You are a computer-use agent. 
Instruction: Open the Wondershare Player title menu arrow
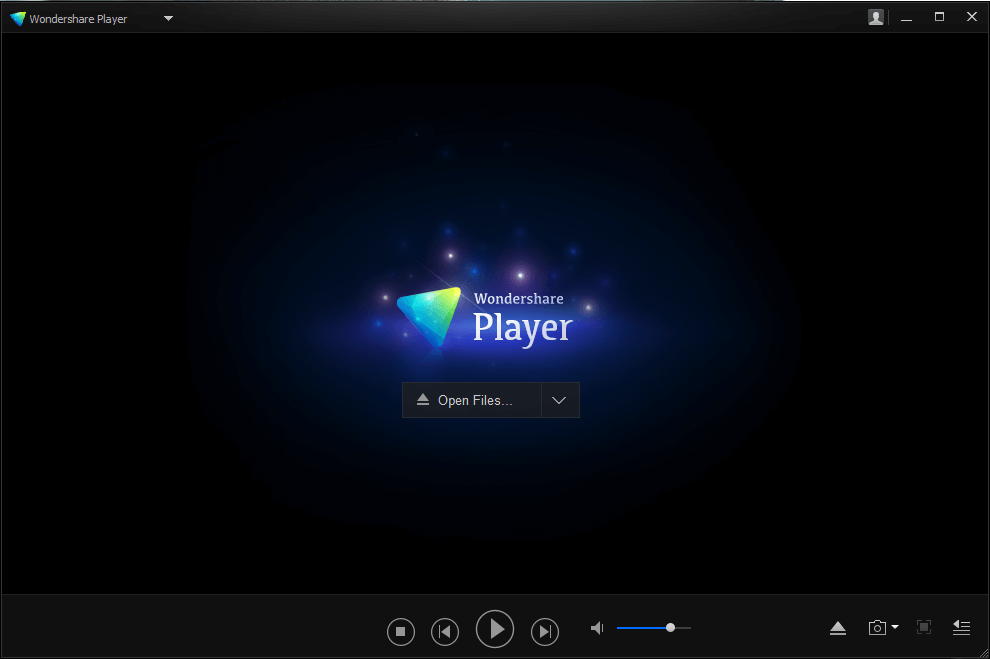169,18
